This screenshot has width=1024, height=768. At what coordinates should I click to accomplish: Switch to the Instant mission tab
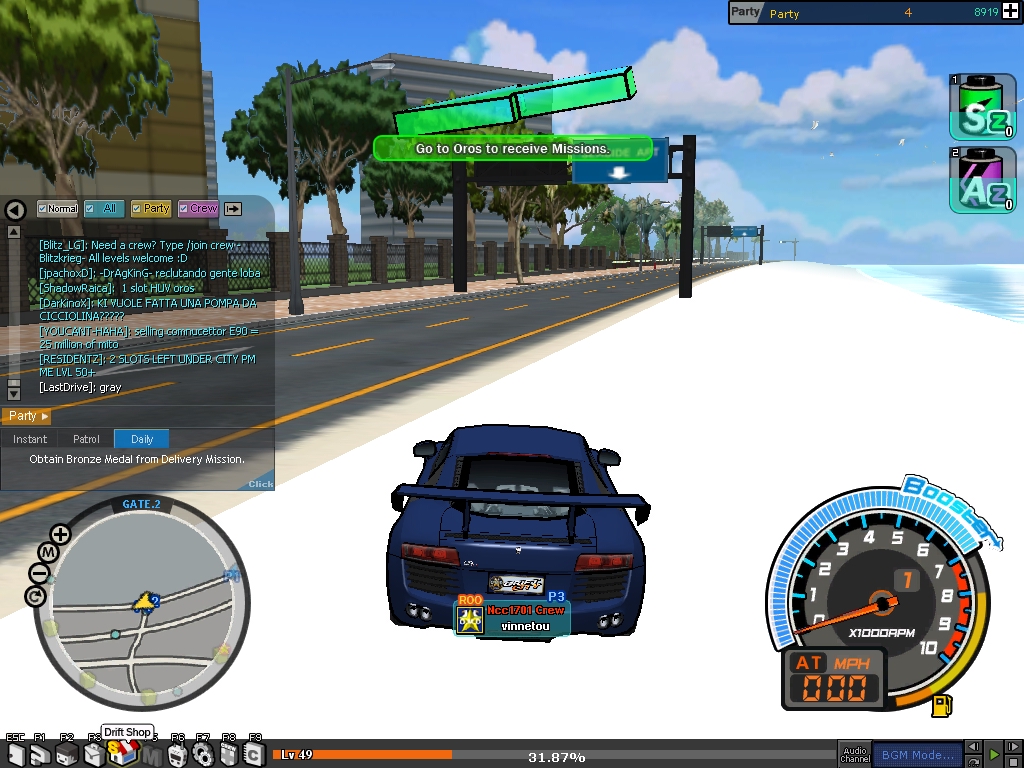pos(29,439)
